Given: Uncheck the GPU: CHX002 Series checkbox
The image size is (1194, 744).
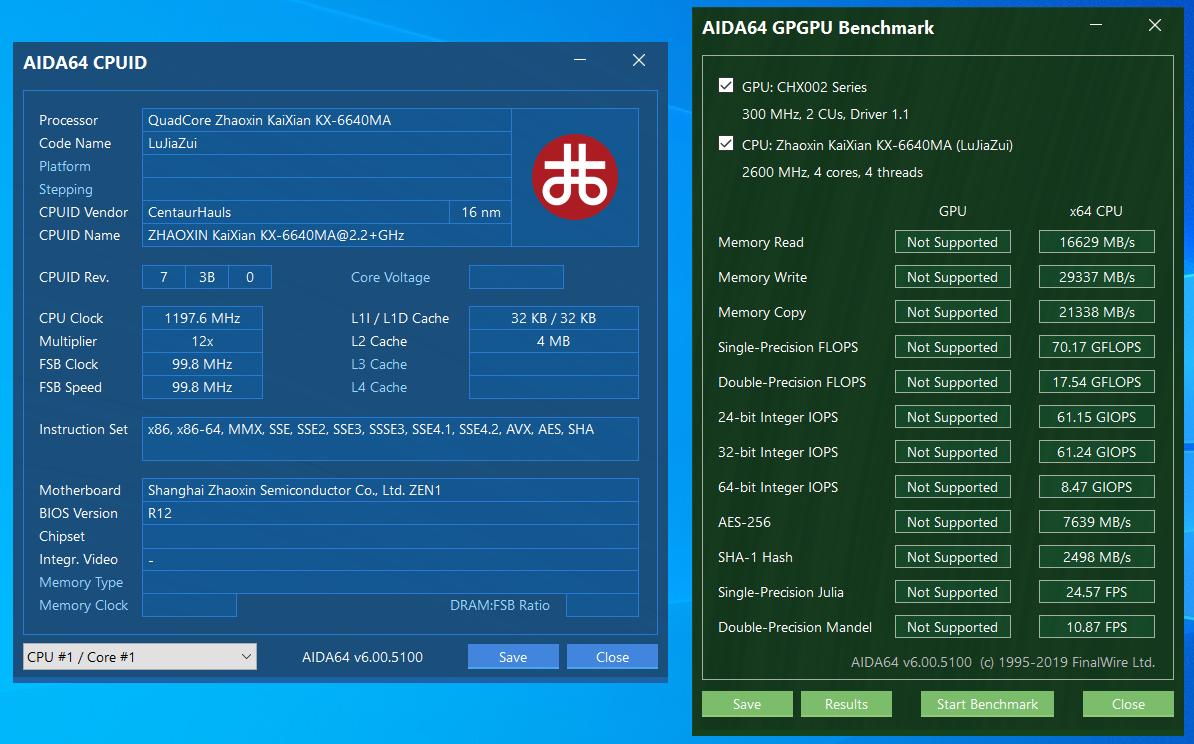Looking at the screenshot, I should point(726,86).
